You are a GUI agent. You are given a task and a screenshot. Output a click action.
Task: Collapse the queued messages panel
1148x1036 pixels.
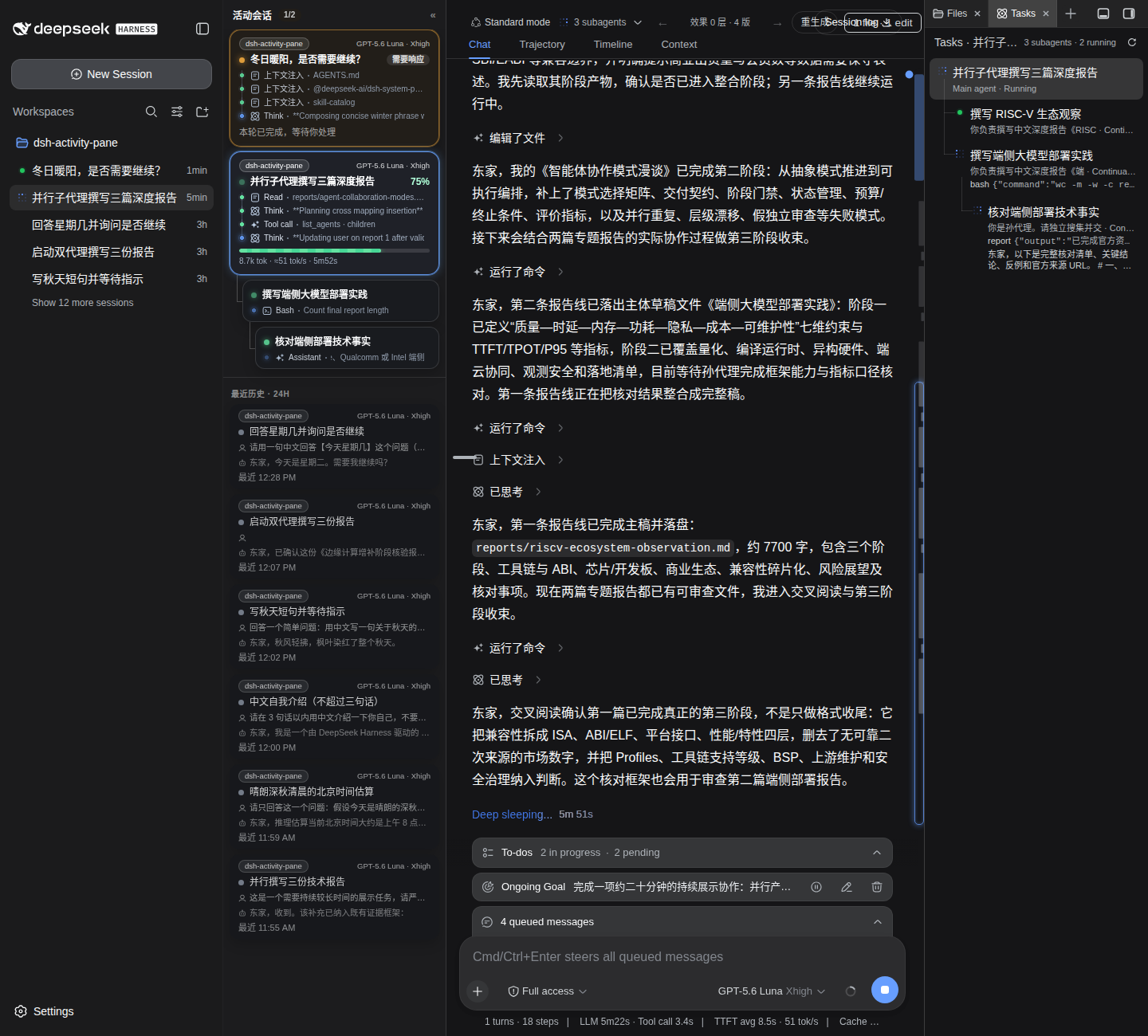pyautogui.click(x=878, y=922)
